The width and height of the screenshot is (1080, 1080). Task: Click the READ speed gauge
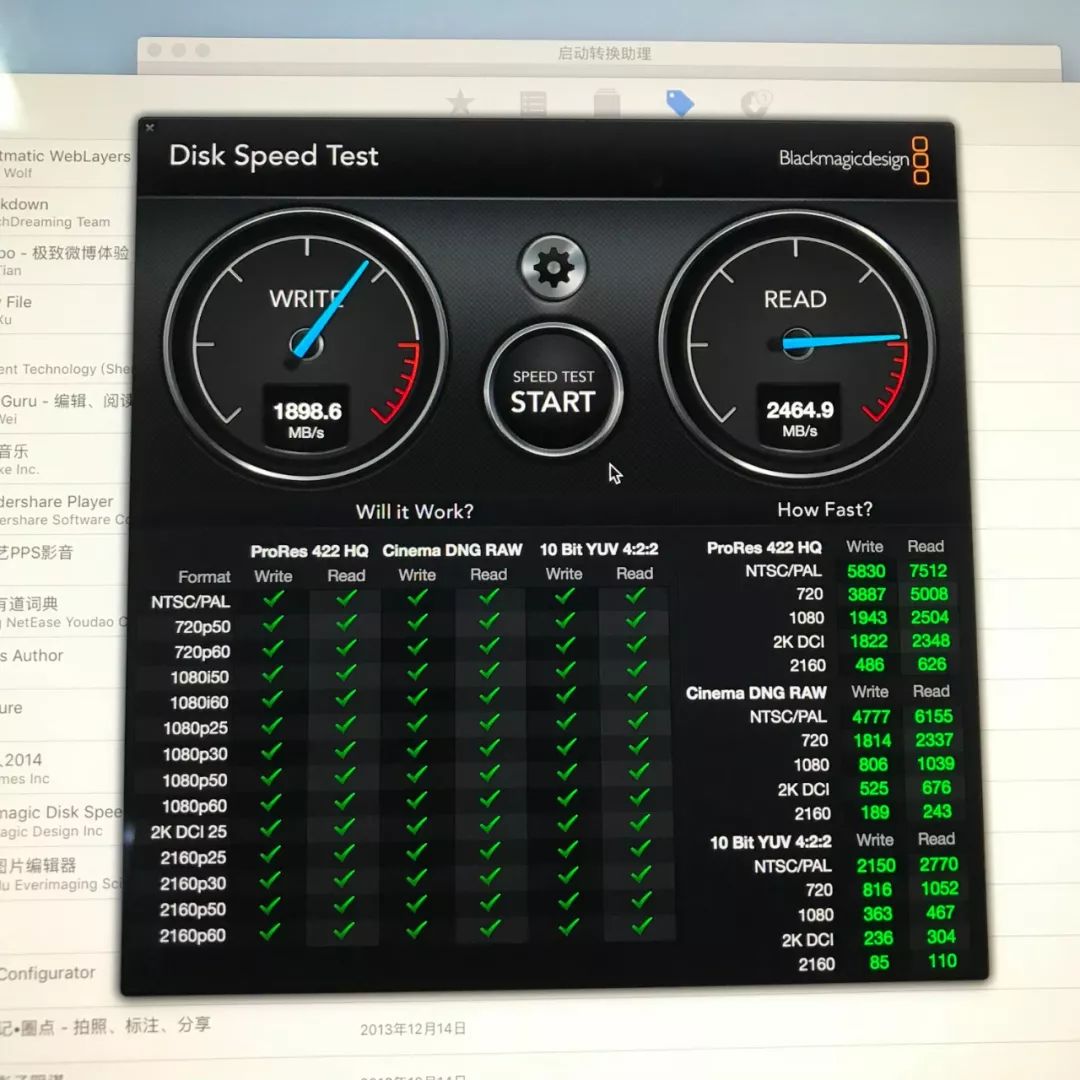797,343
